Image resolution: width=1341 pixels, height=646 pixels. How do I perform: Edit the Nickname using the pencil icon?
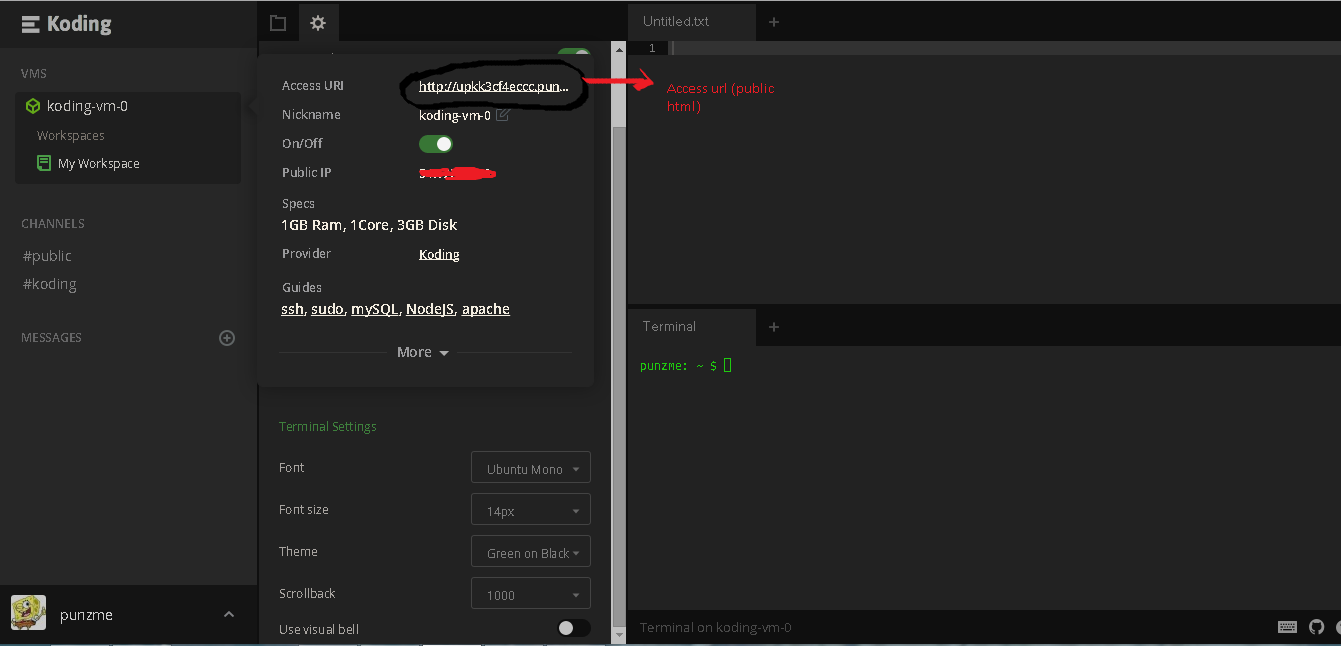point(504,115)
